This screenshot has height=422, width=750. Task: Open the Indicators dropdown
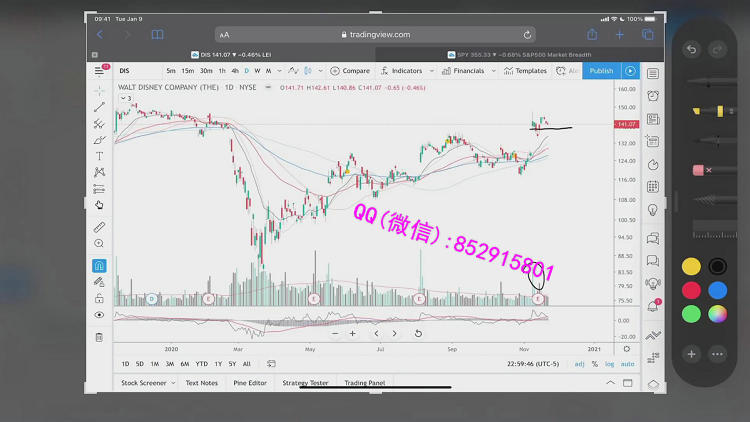click(x=406, y=71)
